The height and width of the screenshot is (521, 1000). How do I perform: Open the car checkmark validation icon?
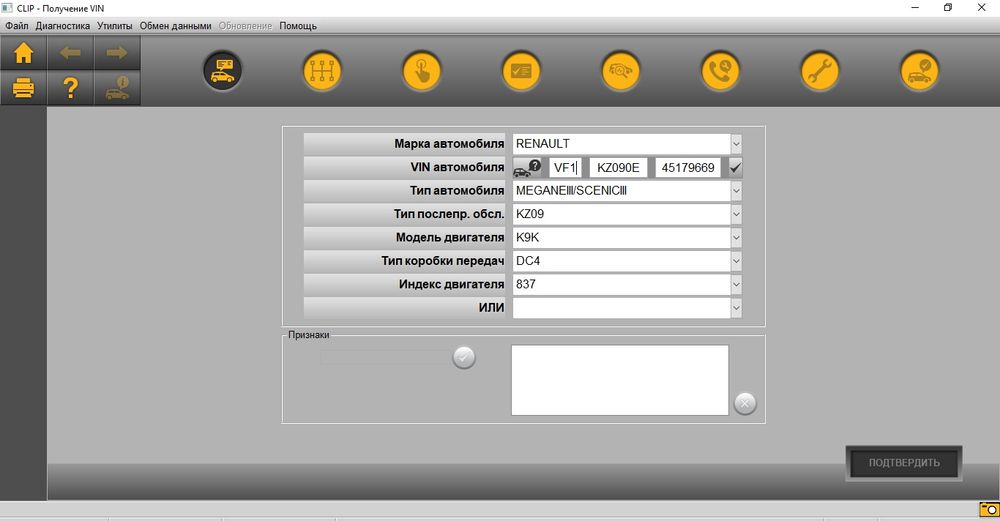[x=919, y=71]
